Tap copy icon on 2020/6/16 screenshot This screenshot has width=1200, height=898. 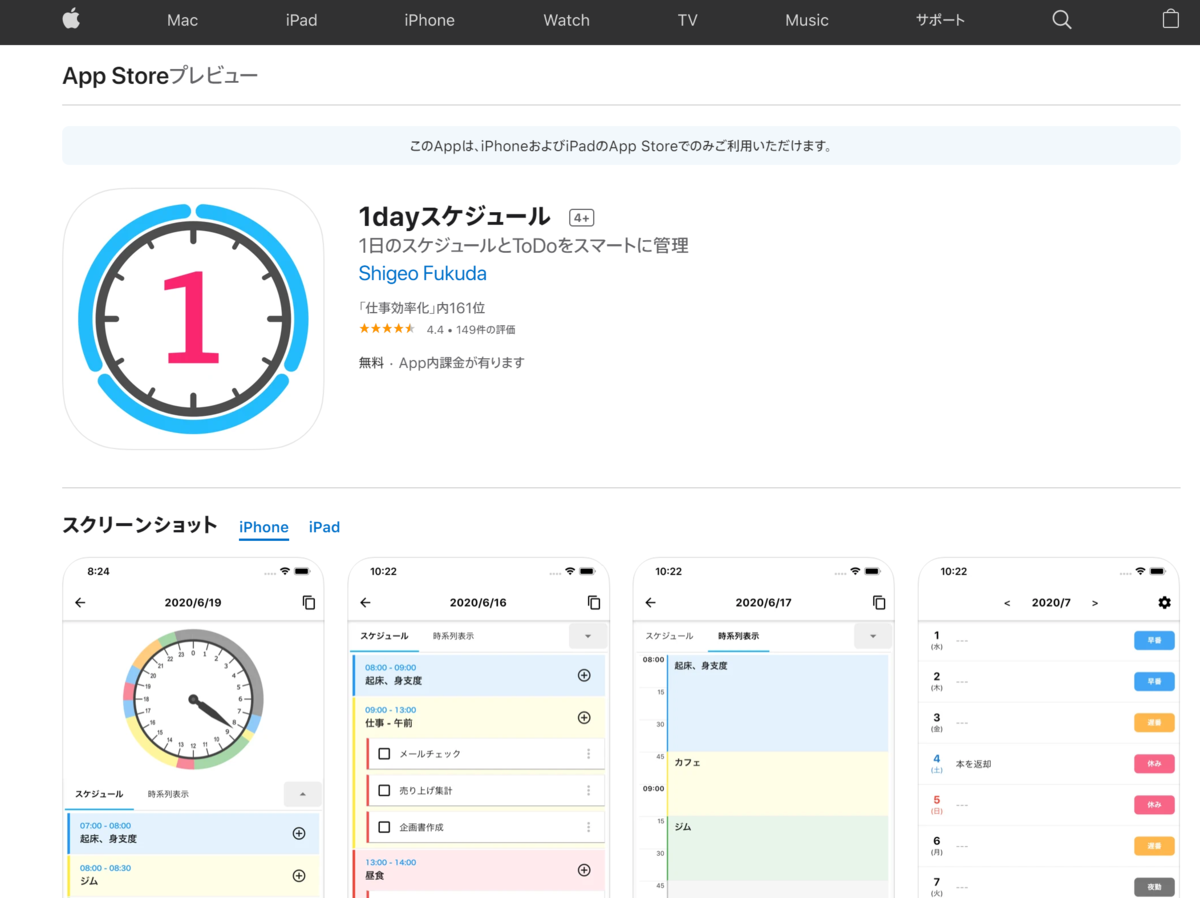pyautogui.click(x=594, y=603)
